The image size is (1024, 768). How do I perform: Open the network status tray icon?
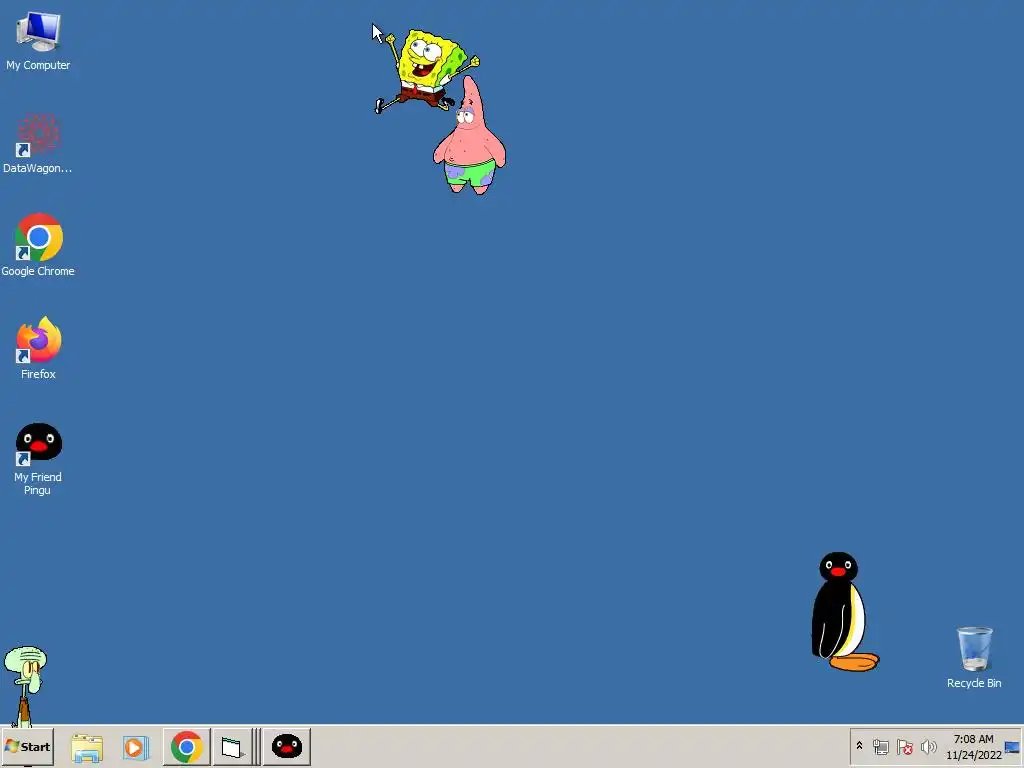[x=881, y=746]
